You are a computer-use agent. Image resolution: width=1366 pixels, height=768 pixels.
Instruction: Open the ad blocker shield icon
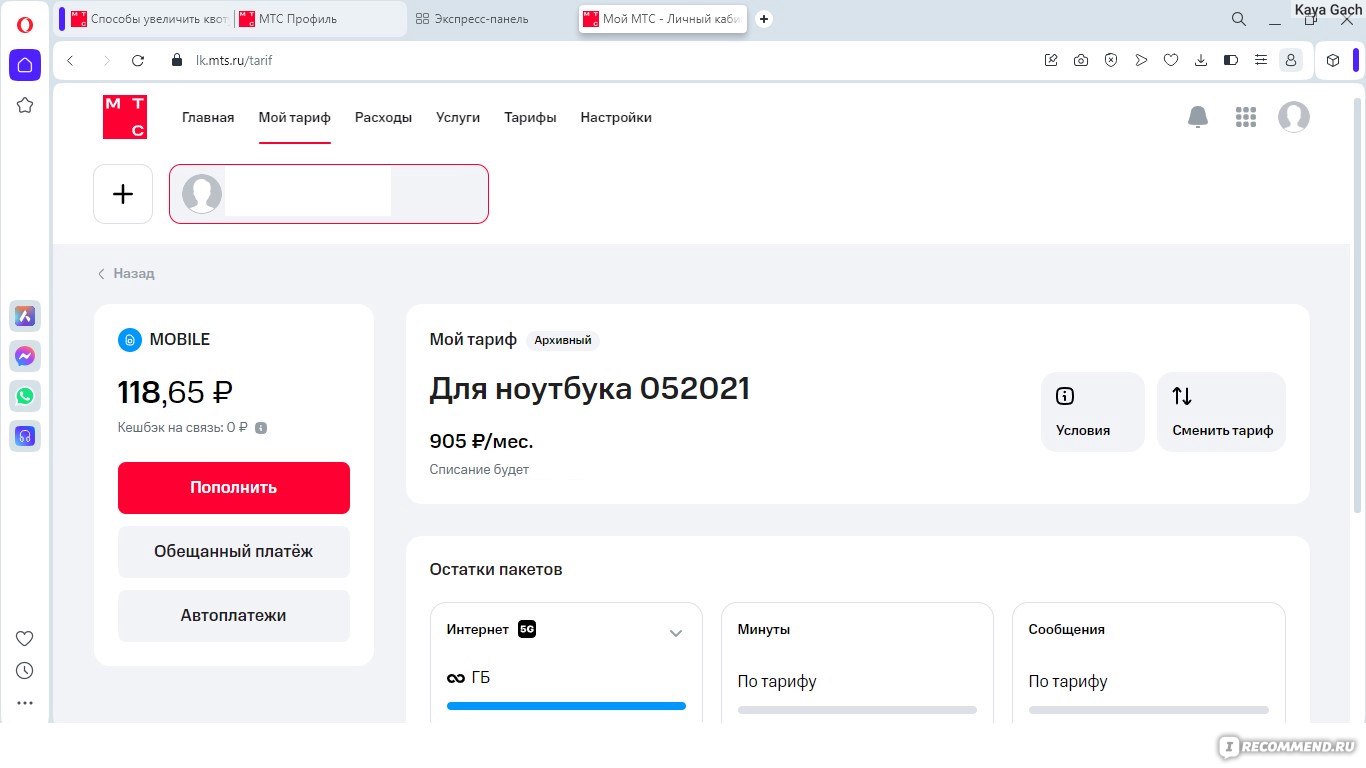pos(1111,61)
